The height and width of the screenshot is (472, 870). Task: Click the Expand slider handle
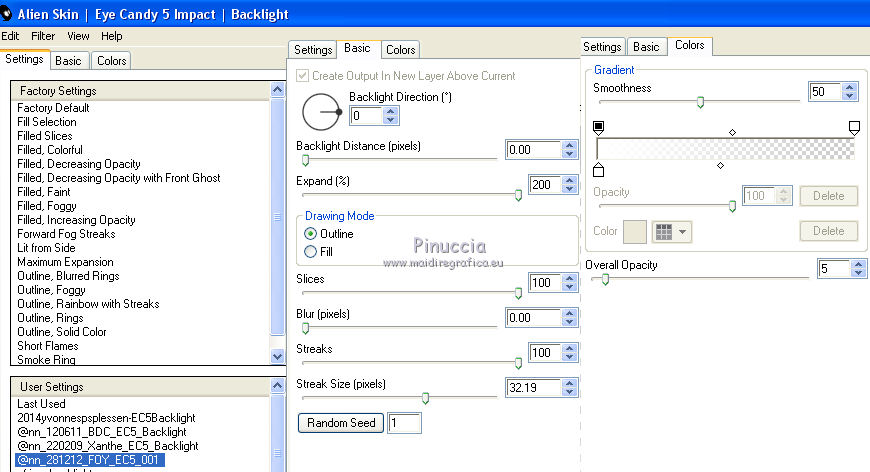(518, 195)
